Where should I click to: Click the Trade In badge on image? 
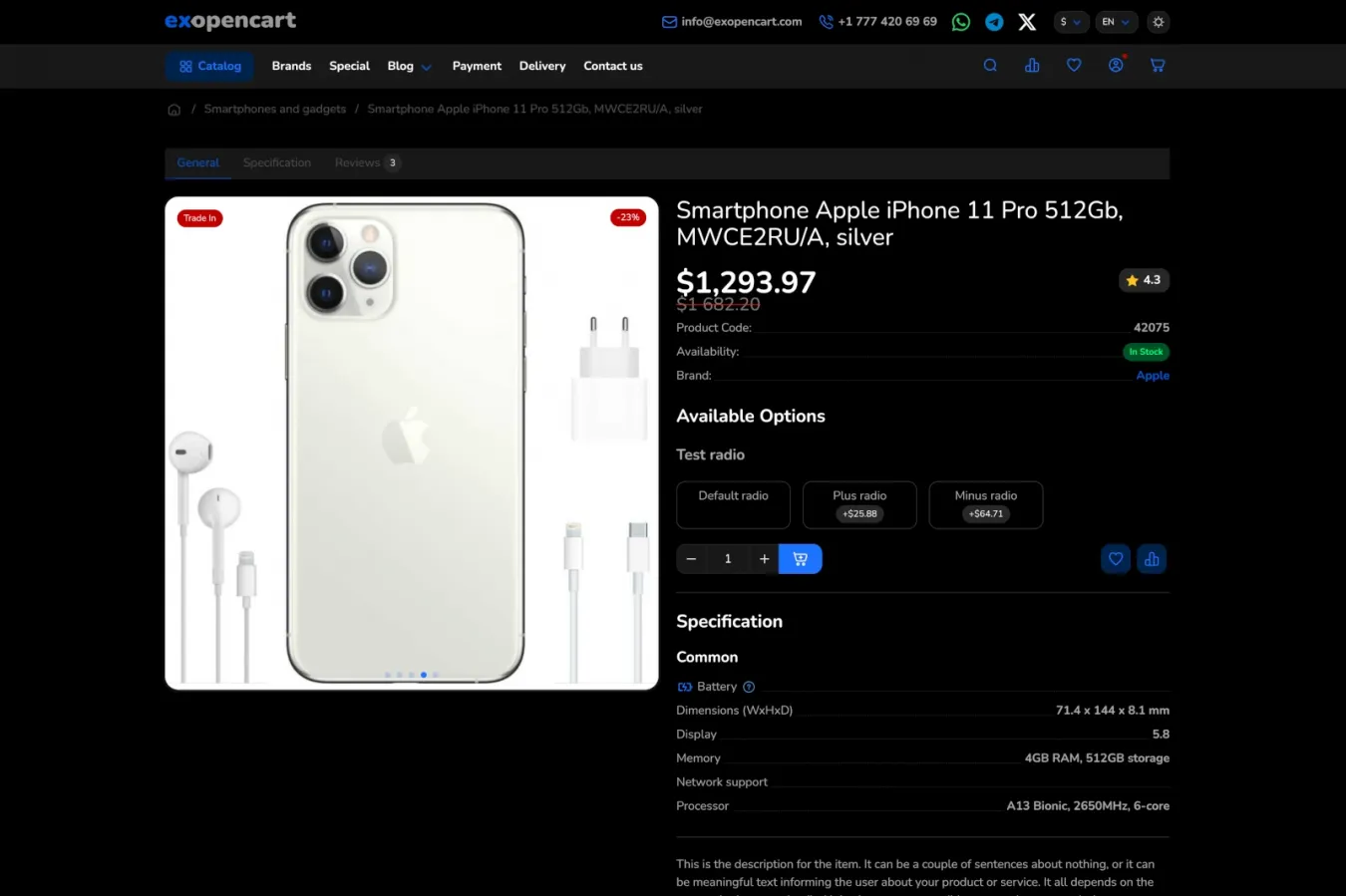[199, 218]
